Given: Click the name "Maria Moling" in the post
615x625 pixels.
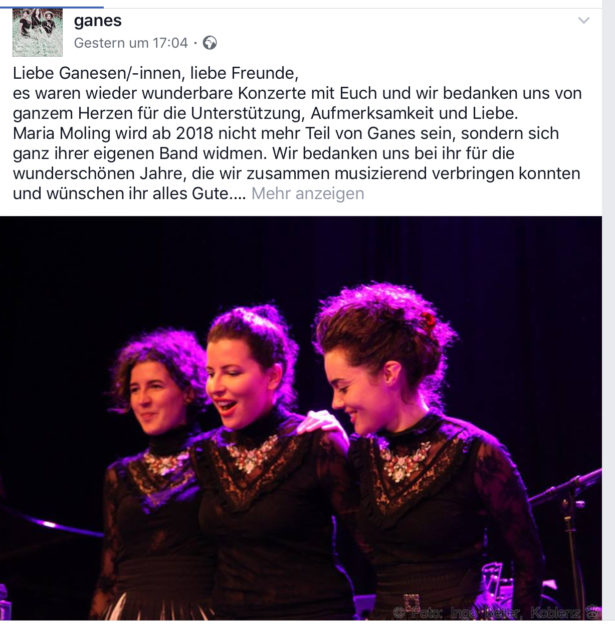Looking at the screenshot, I should coord(61,134).
